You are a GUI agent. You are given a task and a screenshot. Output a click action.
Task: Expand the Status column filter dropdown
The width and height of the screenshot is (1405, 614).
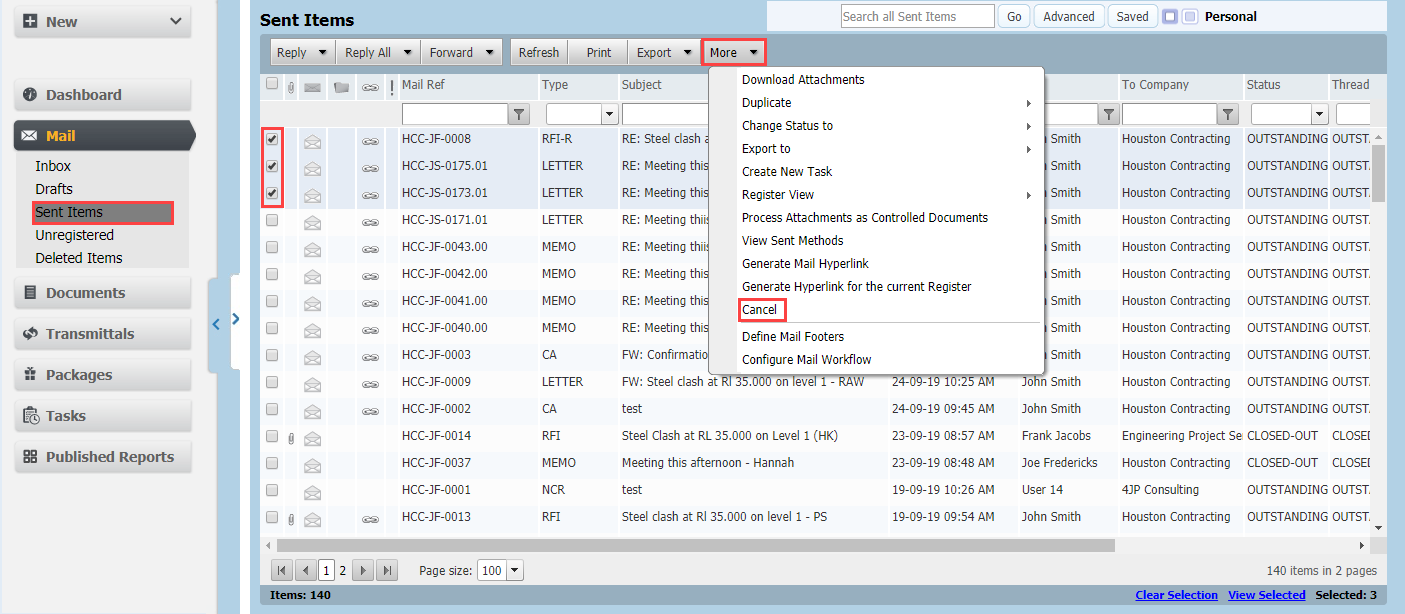(1319, 115)
